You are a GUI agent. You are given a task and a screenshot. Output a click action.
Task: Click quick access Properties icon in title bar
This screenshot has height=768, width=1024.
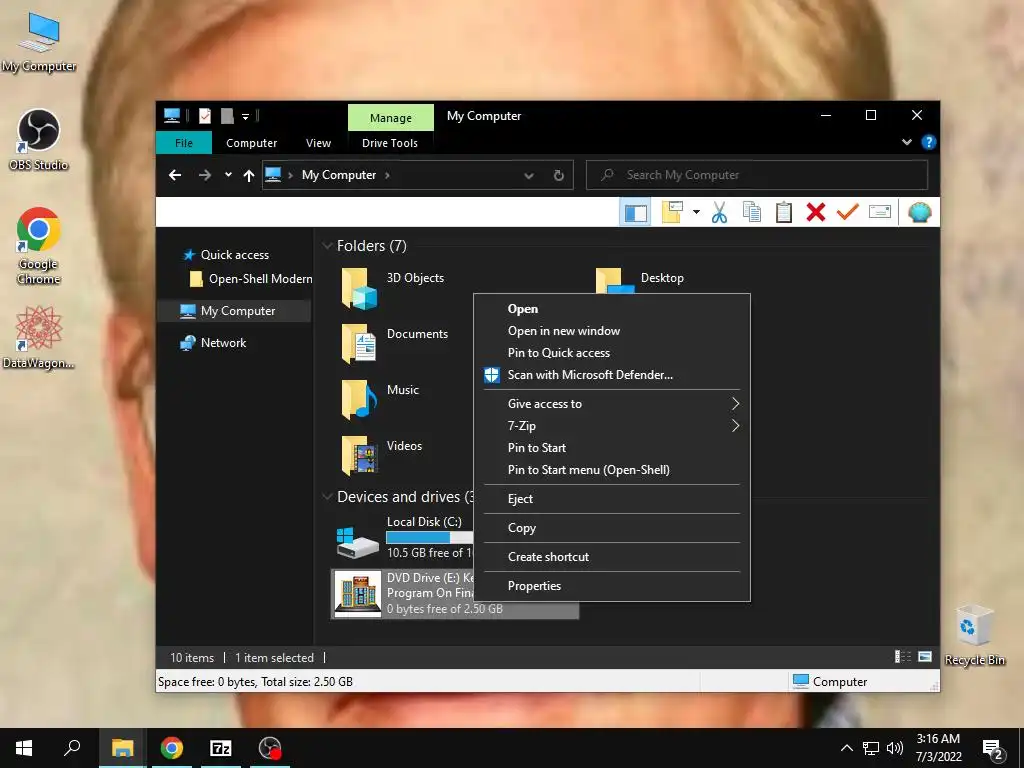(x=205, y=116)
